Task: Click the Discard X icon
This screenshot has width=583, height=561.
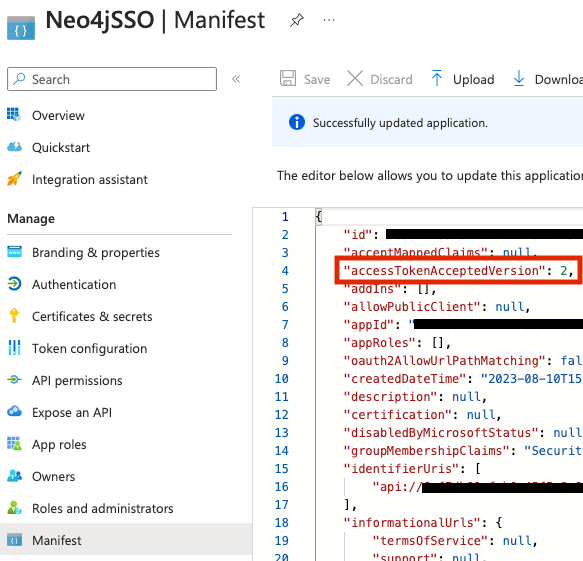Action: (x=355, y=79)
